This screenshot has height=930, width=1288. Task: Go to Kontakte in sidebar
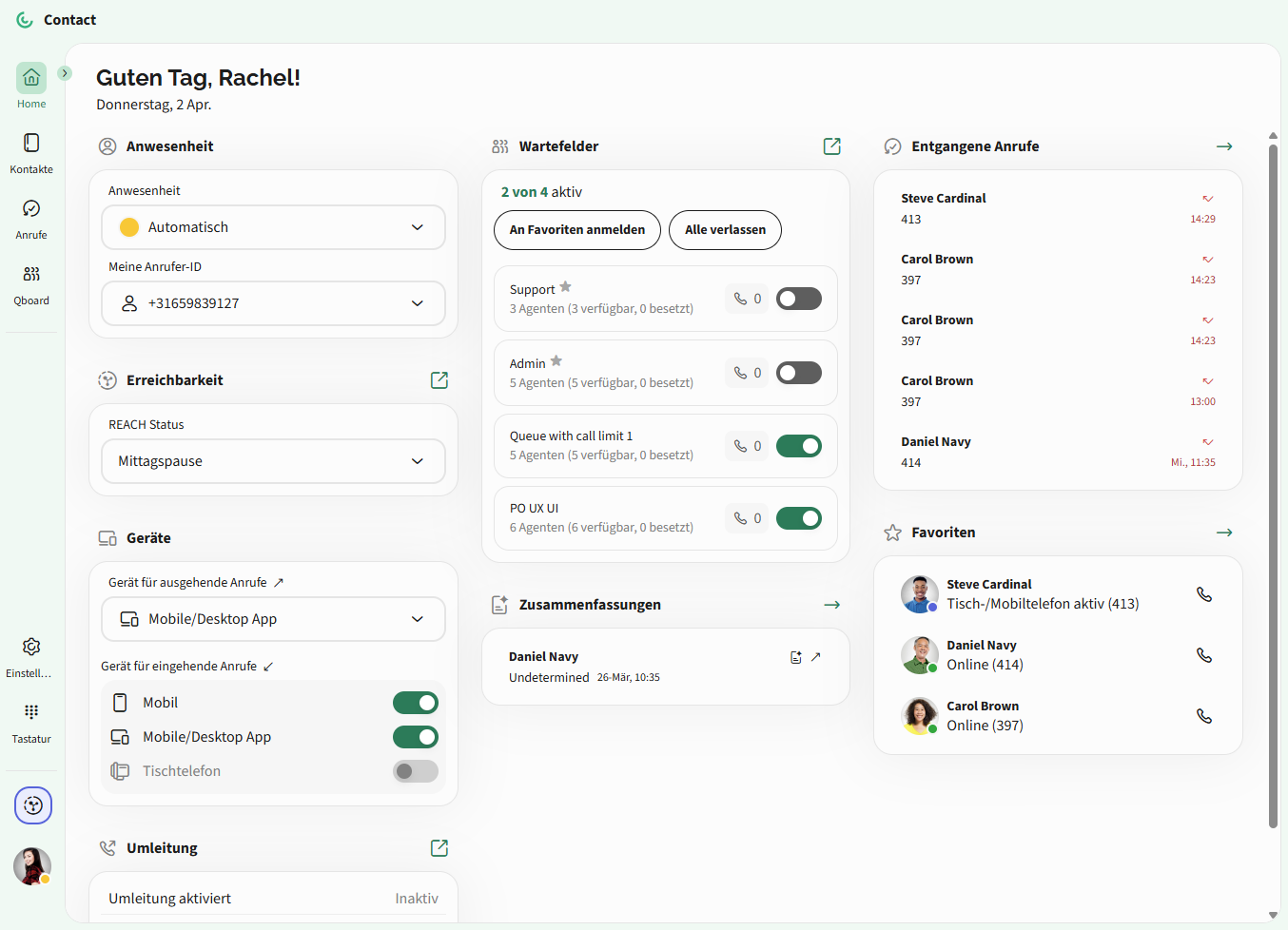tap(31, 153)
